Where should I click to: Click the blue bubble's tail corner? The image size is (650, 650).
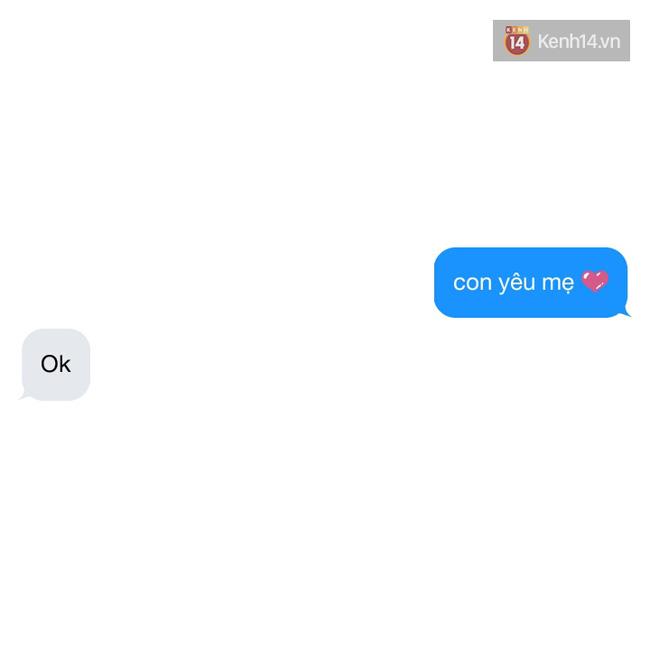625,313
